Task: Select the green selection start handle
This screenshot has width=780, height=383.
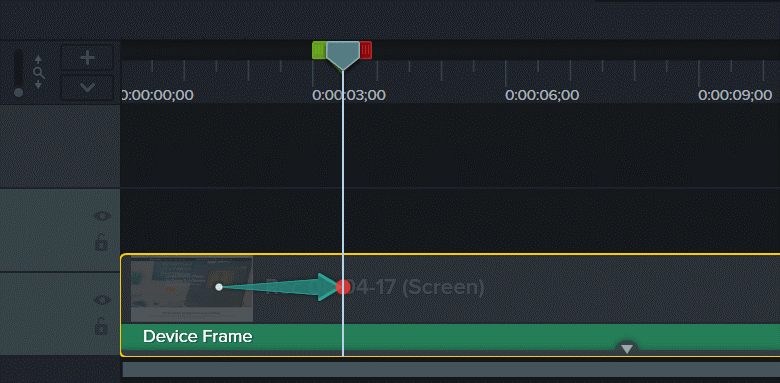Action: point(319,50)
